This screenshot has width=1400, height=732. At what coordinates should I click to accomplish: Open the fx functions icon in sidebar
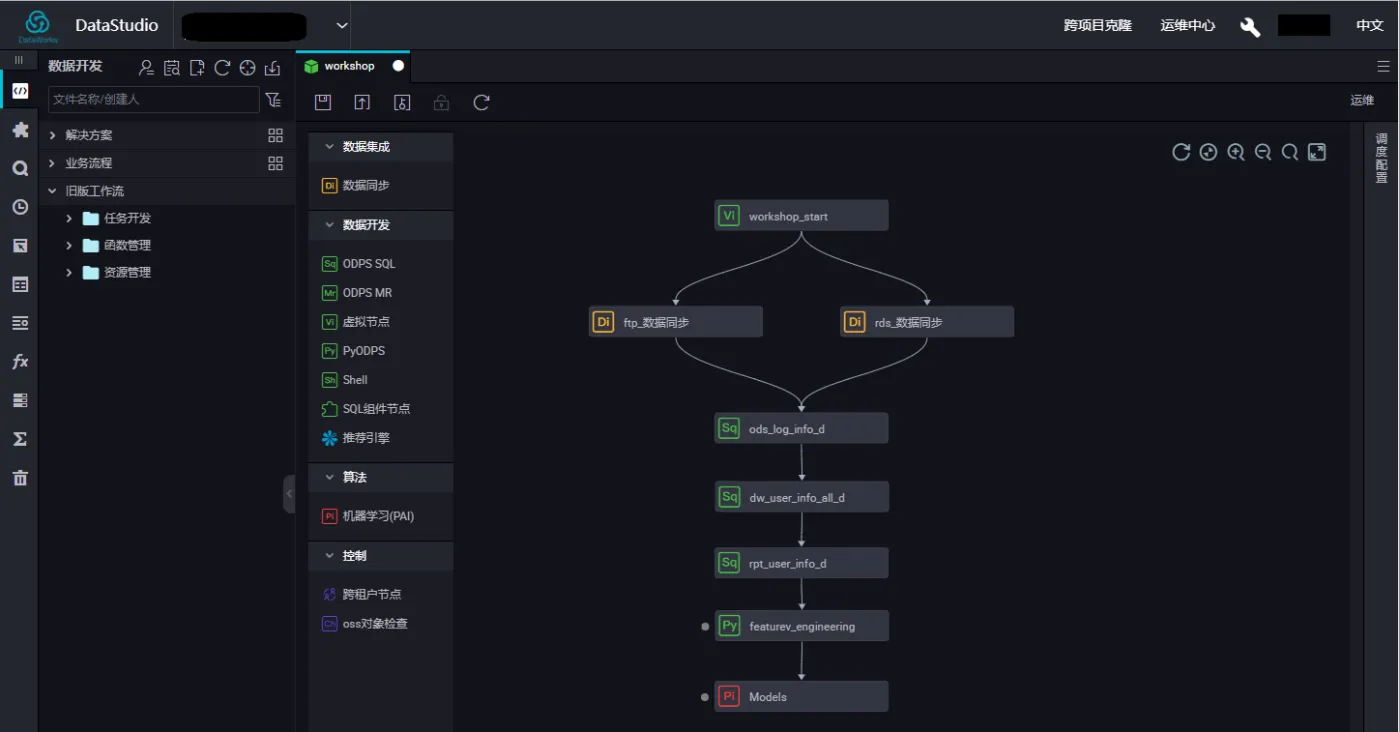[20, 362]
